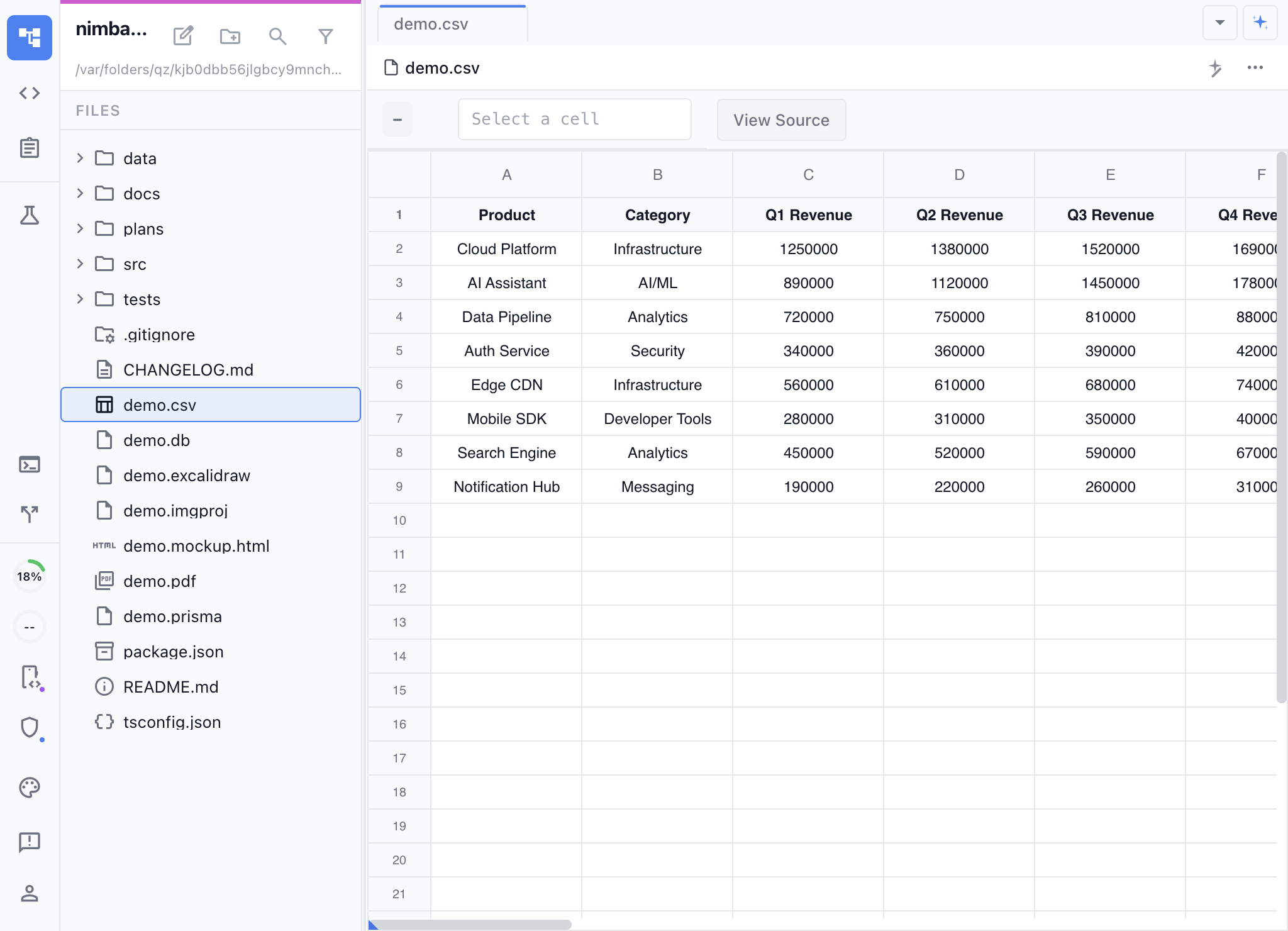
Task: Open the filter icon above the file list
Action: click(326, 36)
